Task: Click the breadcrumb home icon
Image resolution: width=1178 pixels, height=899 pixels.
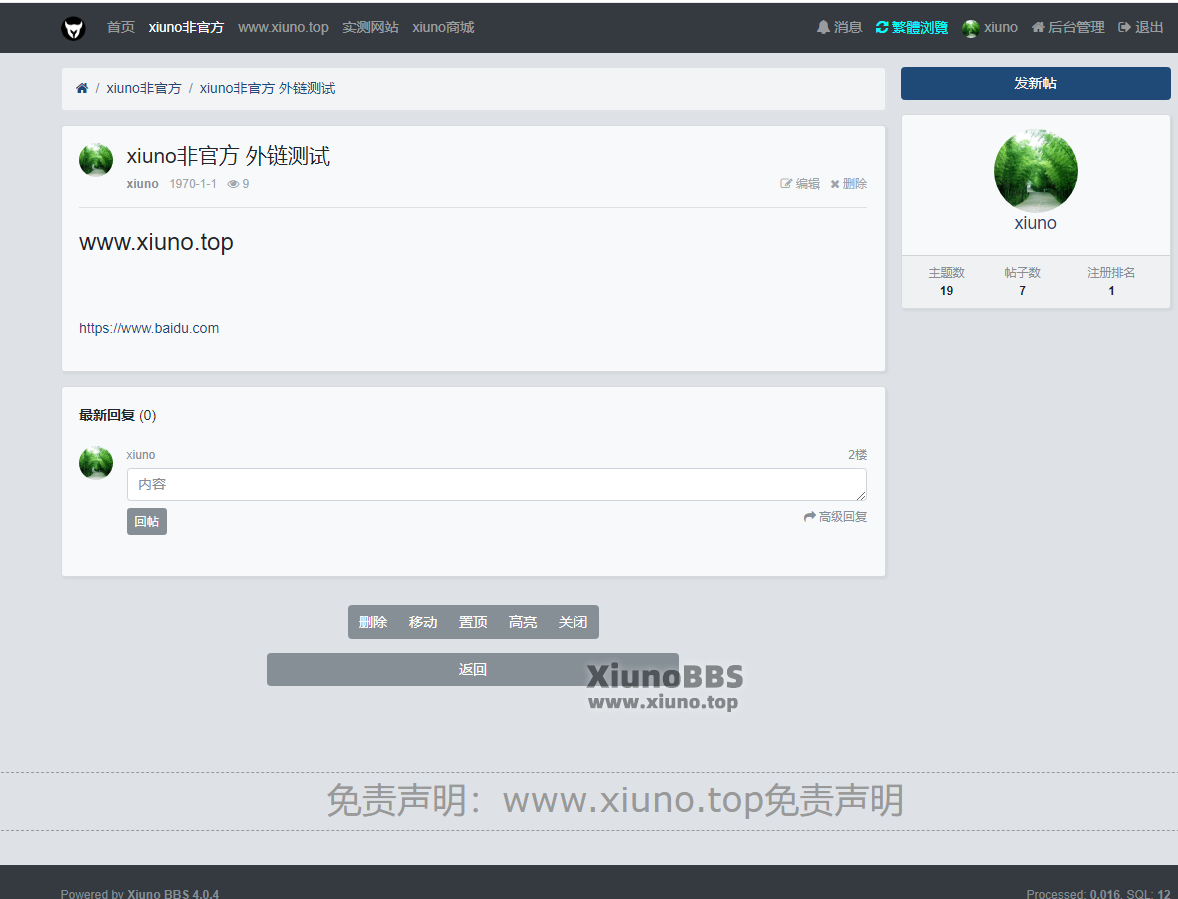Action: point(82,89)
